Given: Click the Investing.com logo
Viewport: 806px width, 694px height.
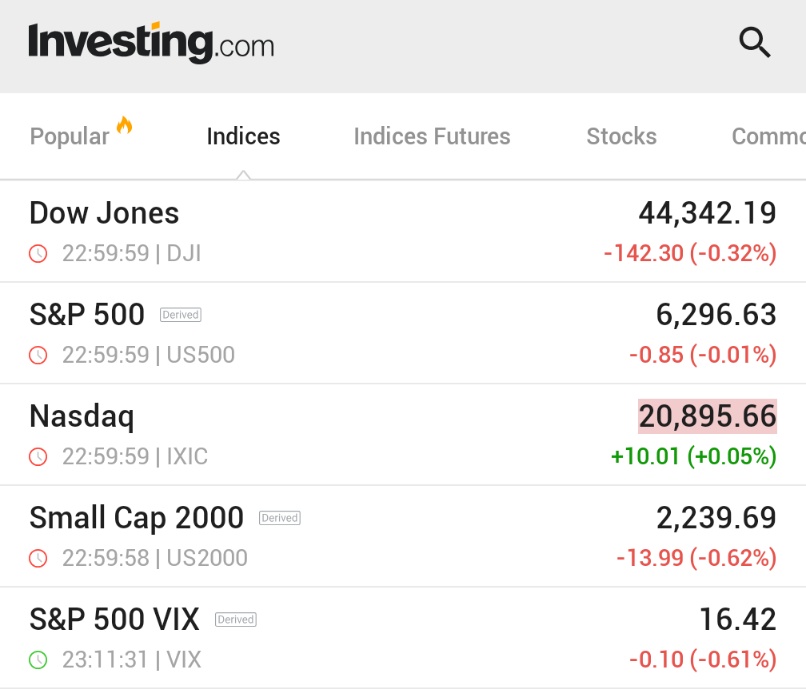Looking at the screenshot, I should click(x=151, y=43).
